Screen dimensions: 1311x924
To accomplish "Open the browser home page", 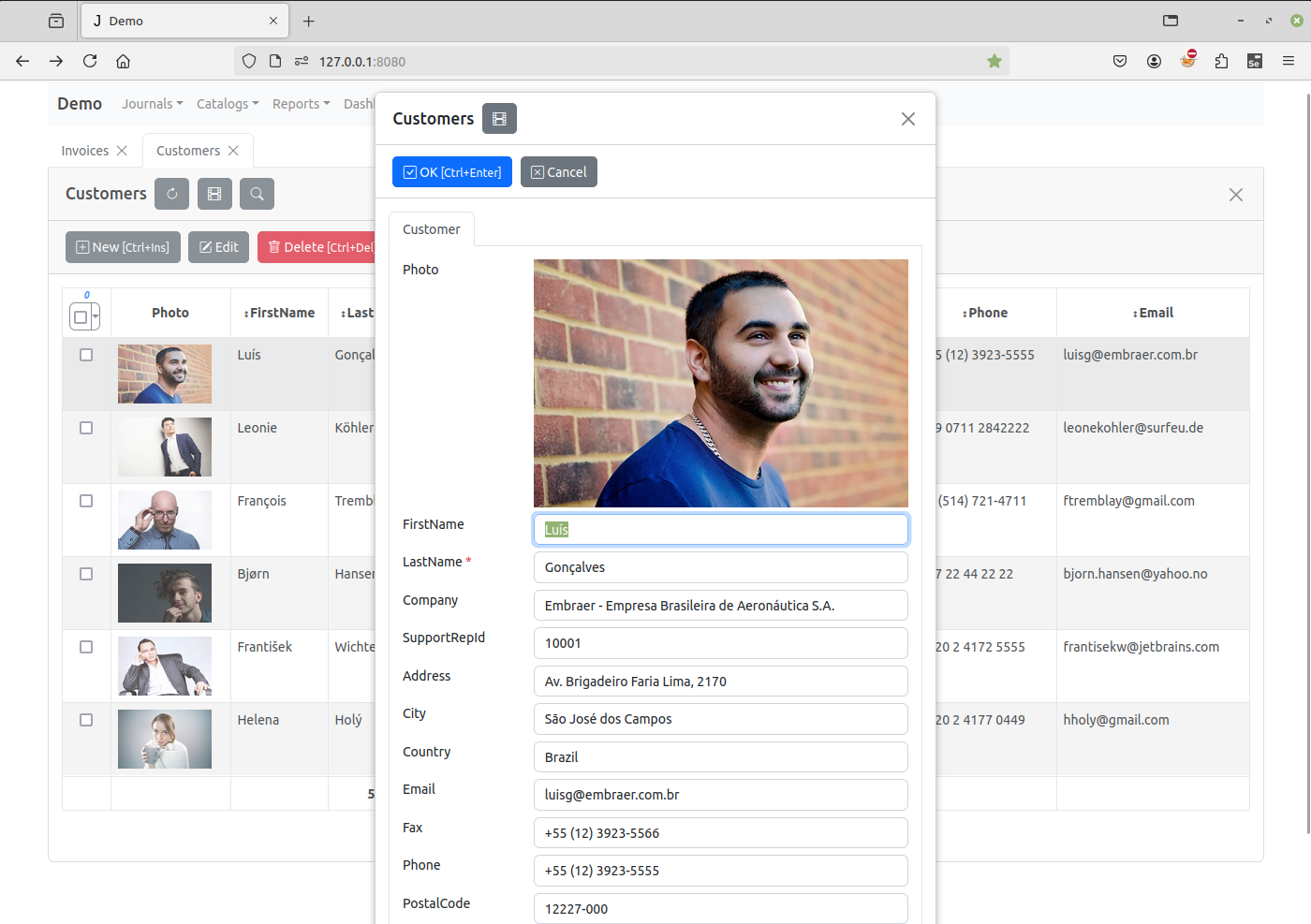I will coord(123,61).
